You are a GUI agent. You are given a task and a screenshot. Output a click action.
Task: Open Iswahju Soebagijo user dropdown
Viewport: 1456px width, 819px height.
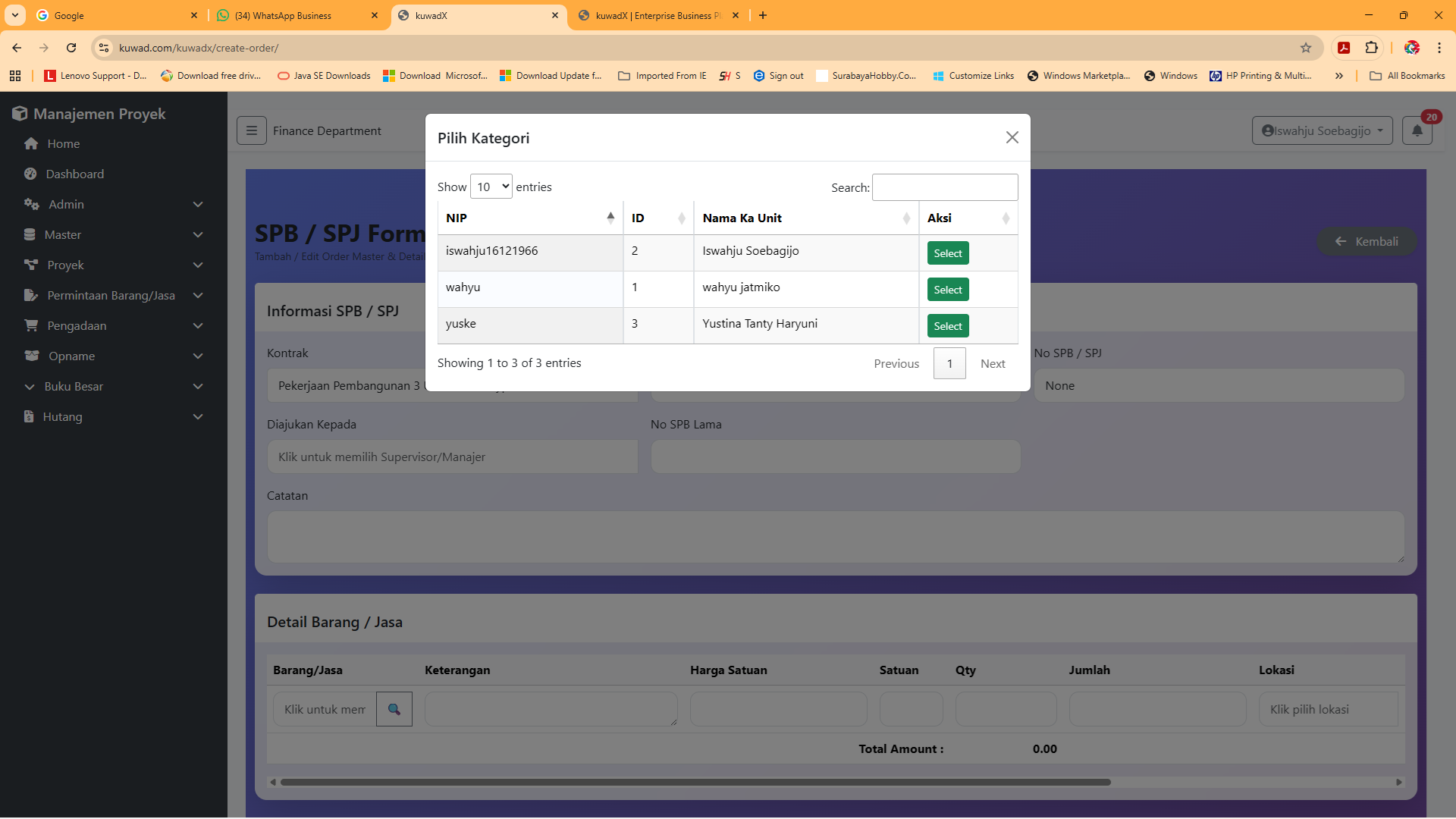click(x=1322, y=130)
